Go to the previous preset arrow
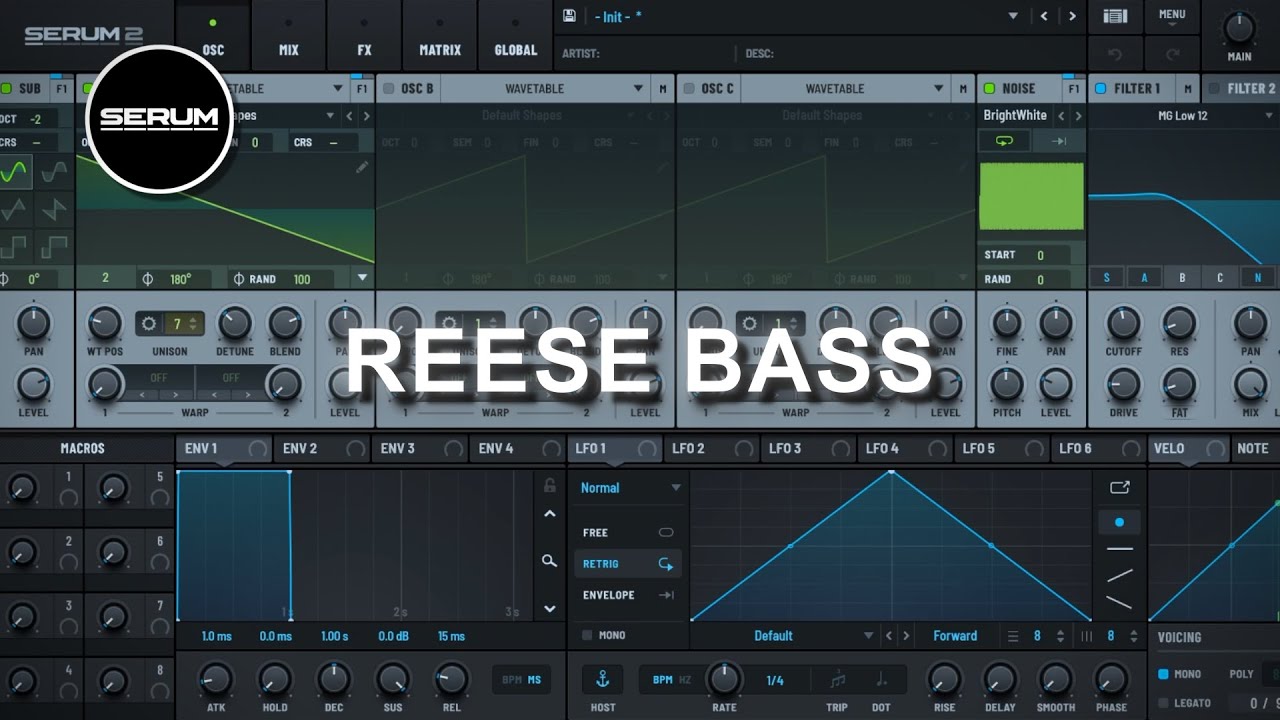The image size is (1280, 720). click(1044, 16)
